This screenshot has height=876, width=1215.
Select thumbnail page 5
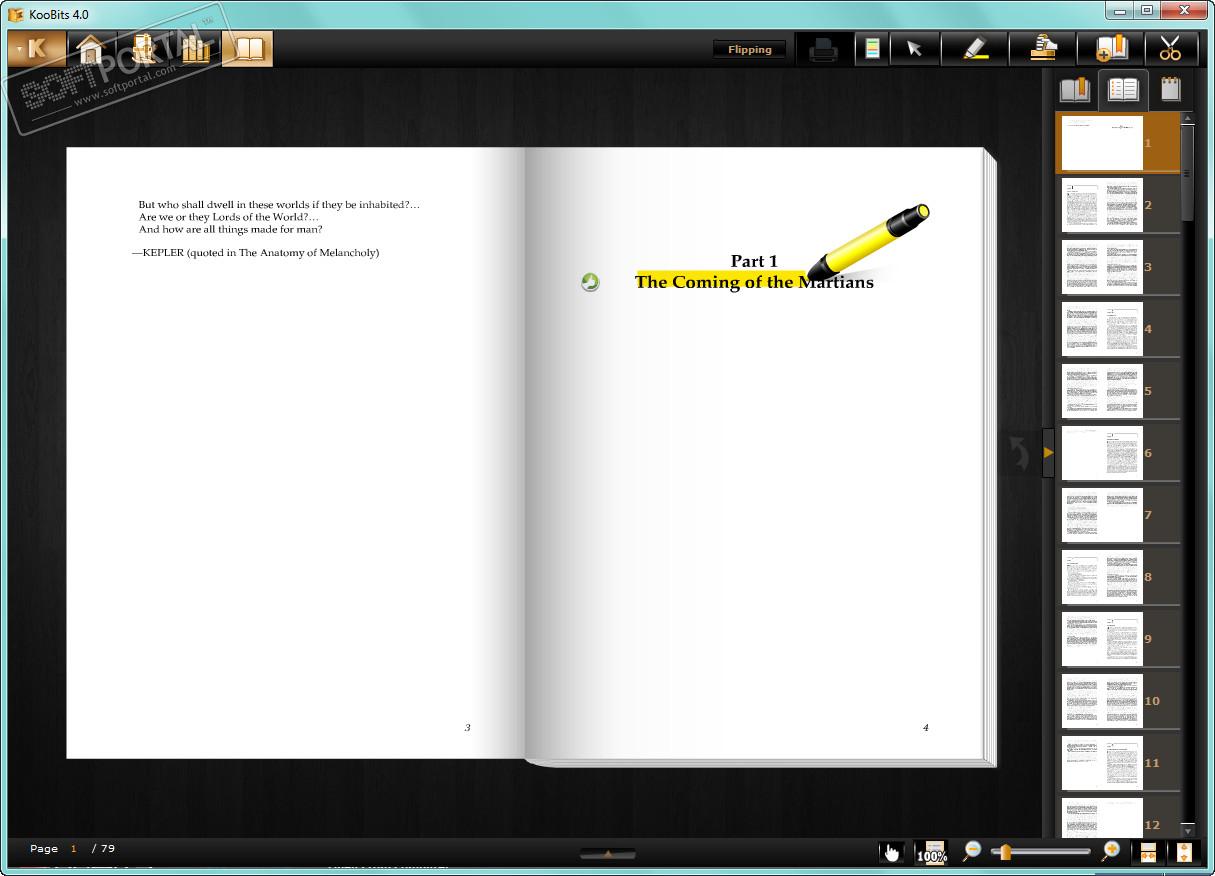point(1118,391)
